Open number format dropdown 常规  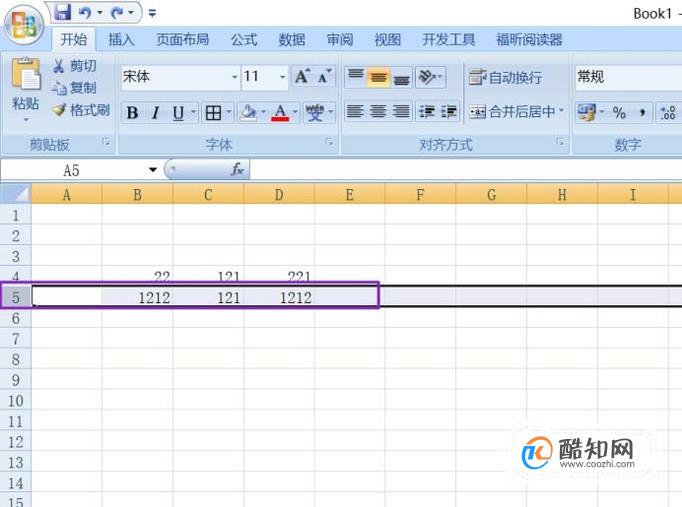[x=629, y=77]
